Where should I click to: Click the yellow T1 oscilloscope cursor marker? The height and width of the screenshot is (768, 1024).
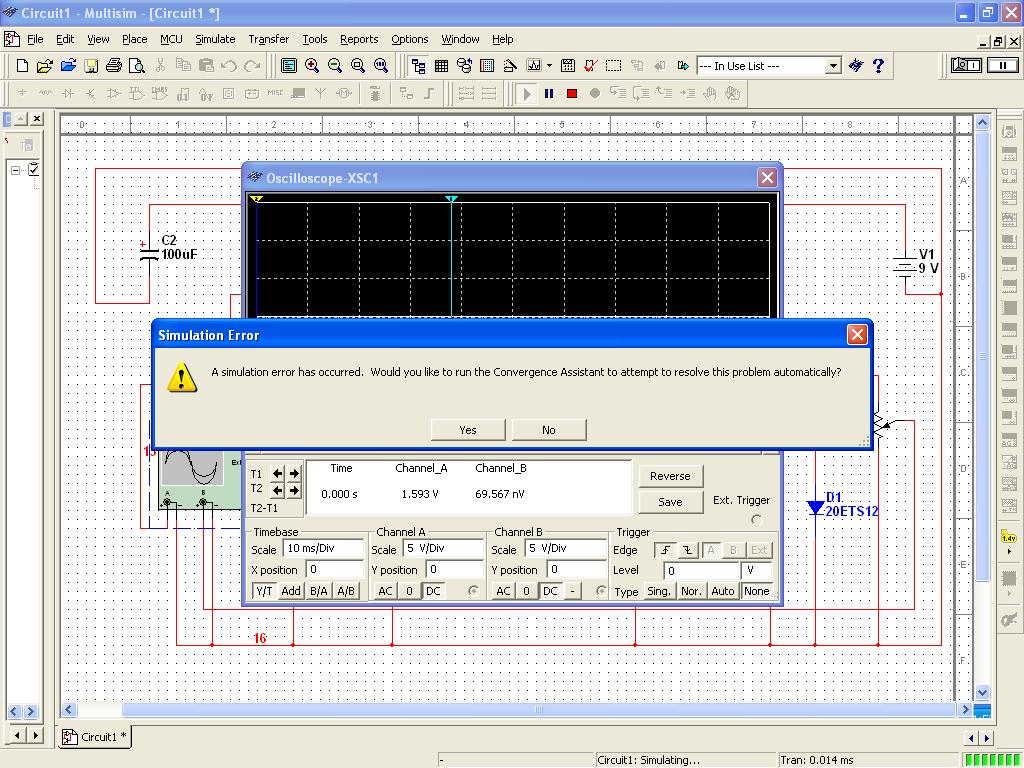[257, 199]
